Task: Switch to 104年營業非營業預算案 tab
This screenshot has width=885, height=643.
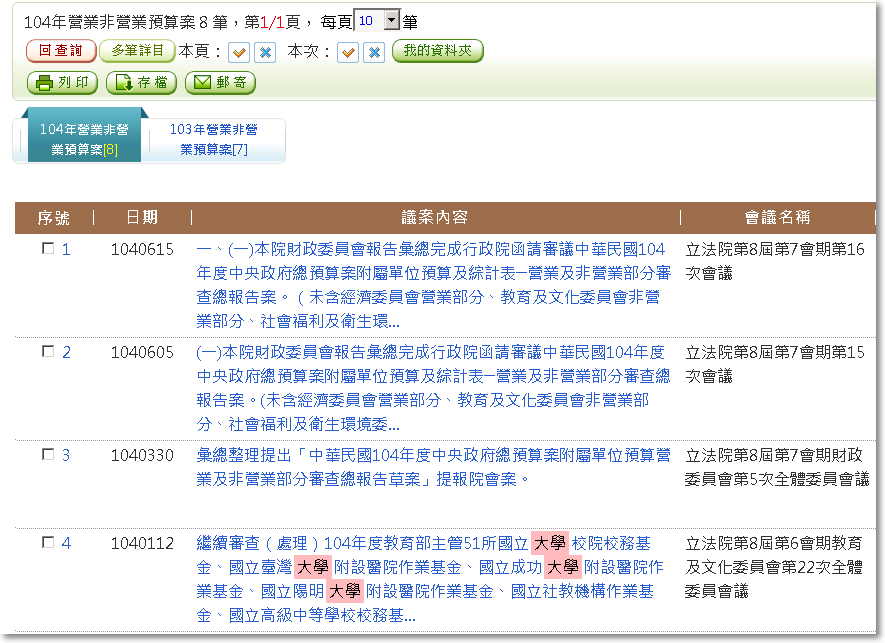Action: click(84, 139)
